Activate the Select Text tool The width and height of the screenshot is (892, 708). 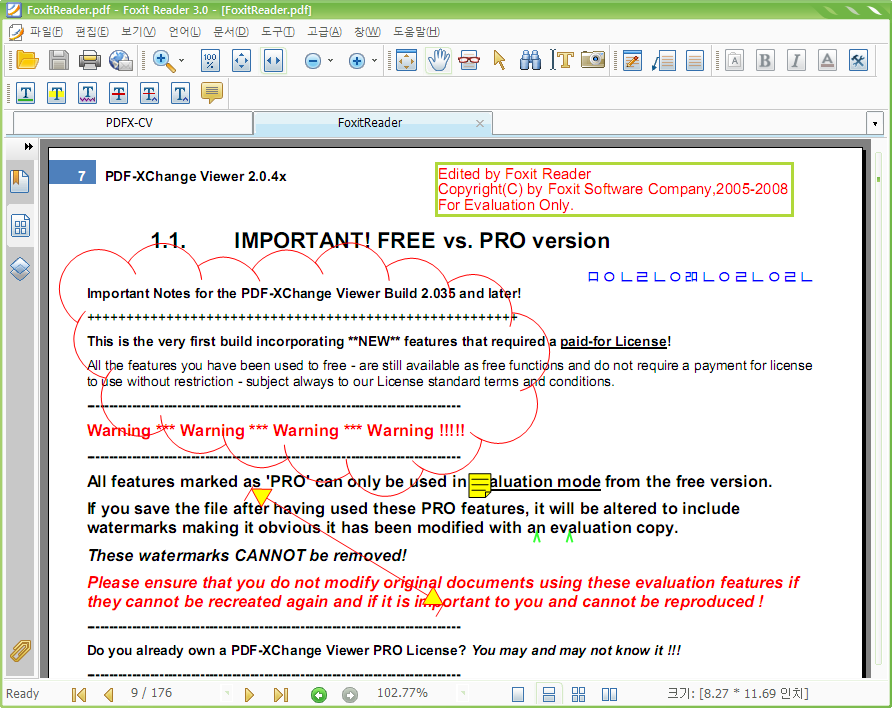click(x=562, y=60)
